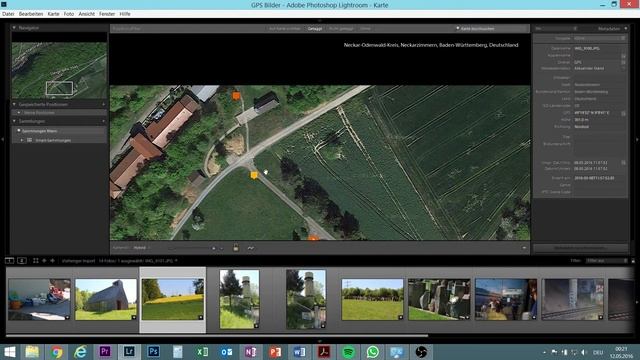Screen dimensions: 640x360
Task: Open the Ansicht menu
Action: [x=87, y=14]
